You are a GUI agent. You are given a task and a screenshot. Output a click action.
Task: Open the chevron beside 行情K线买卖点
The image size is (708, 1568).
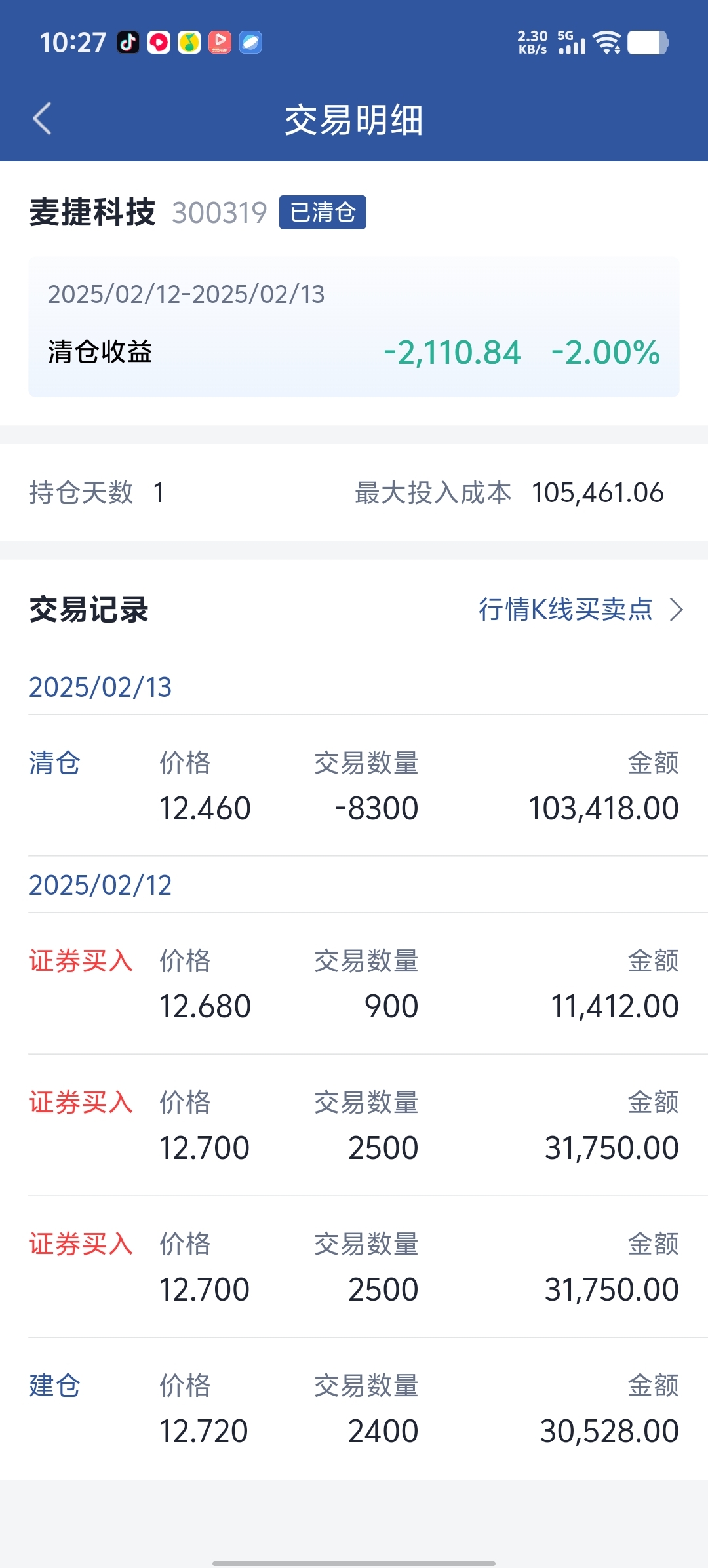[676, 610]
